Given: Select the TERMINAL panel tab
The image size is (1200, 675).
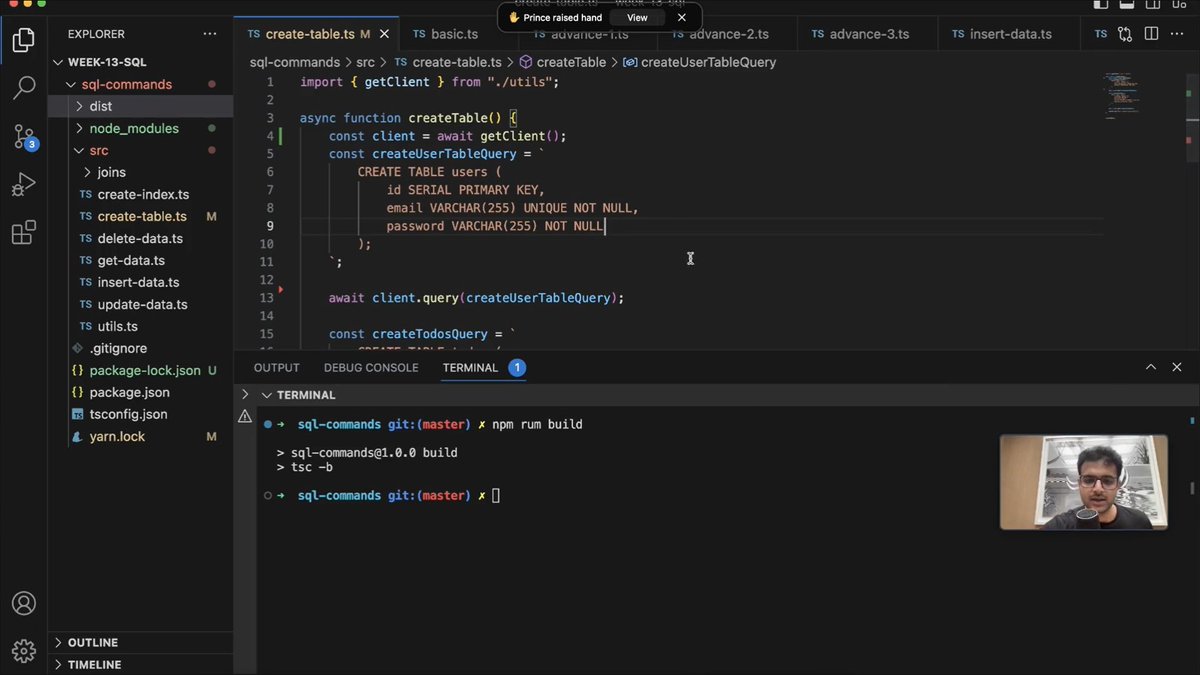Looking at the screenshot, I should 470,368.
